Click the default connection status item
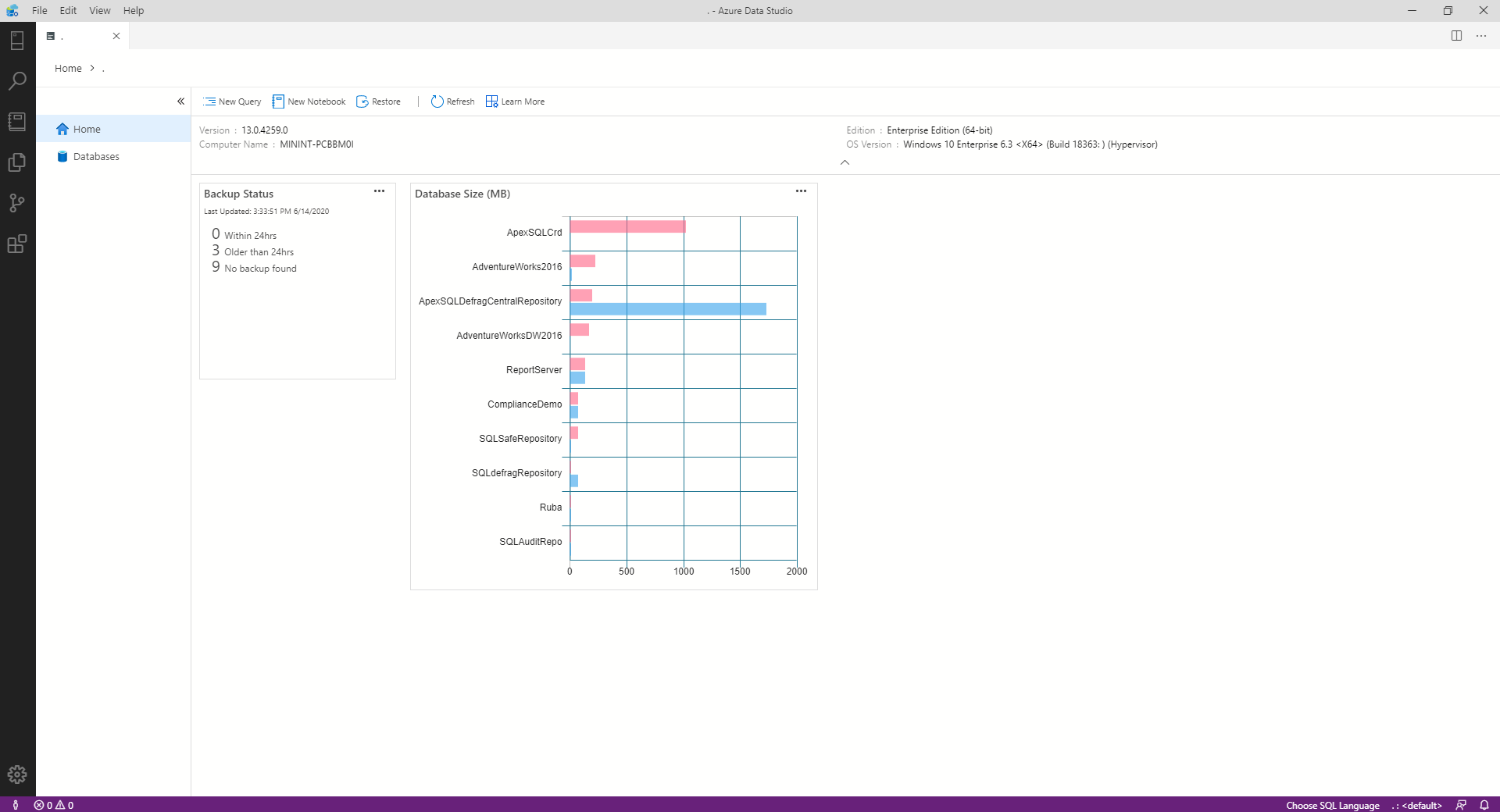This screenshot has width=1500, height=812. [1416, 805]
